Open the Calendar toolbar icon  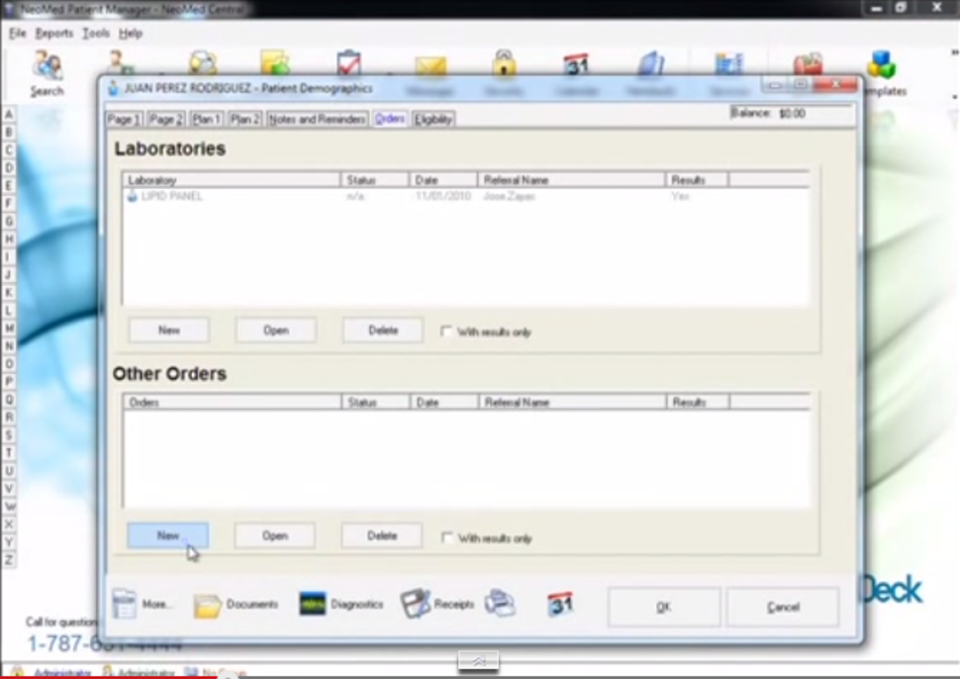point(576,63)
